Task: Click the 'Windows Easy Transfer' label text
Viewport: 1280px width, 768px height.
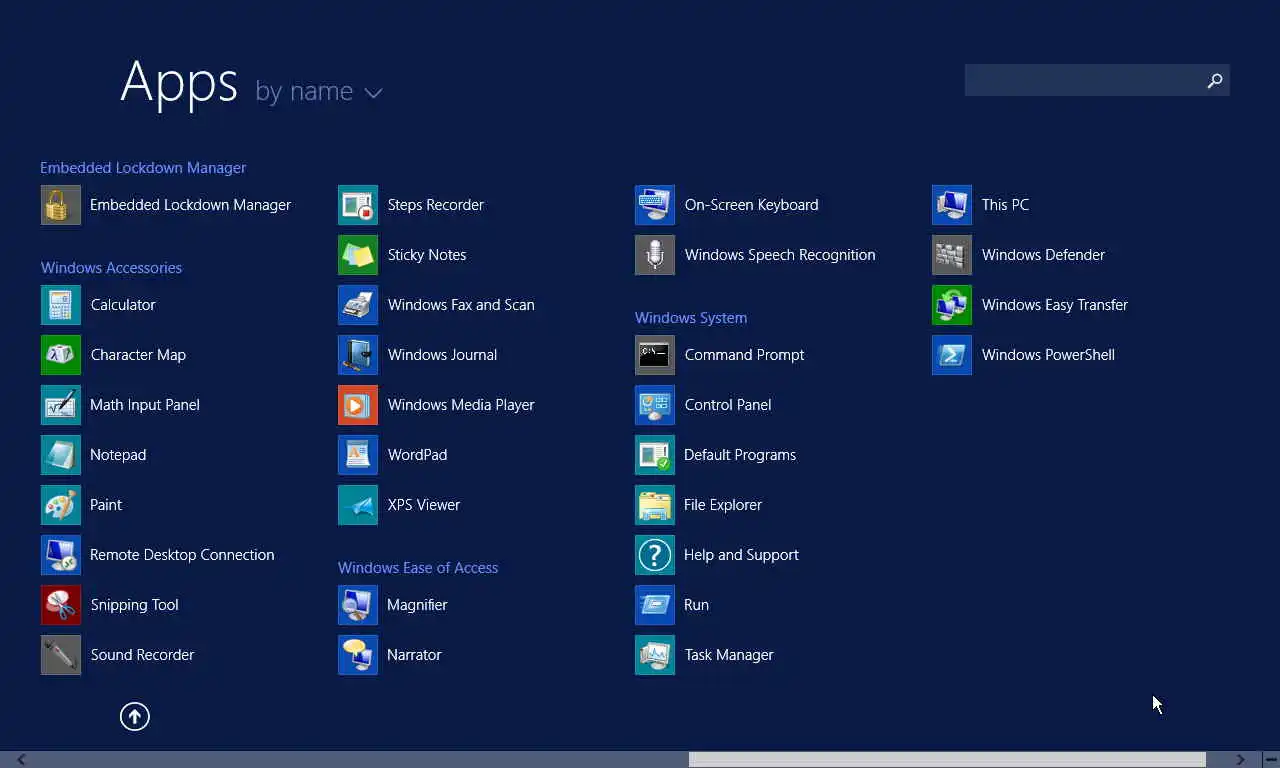Action: point(1055,305)
